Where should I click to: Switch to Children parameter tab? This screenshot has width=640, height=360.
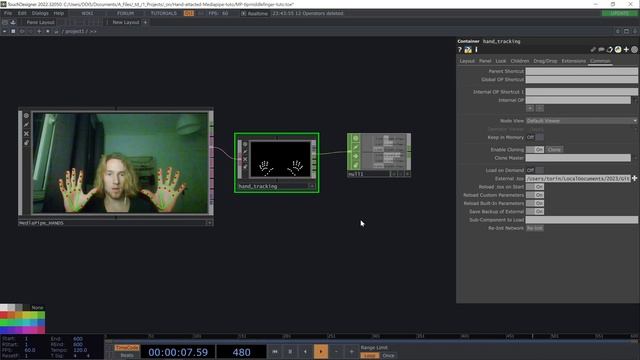520,61
